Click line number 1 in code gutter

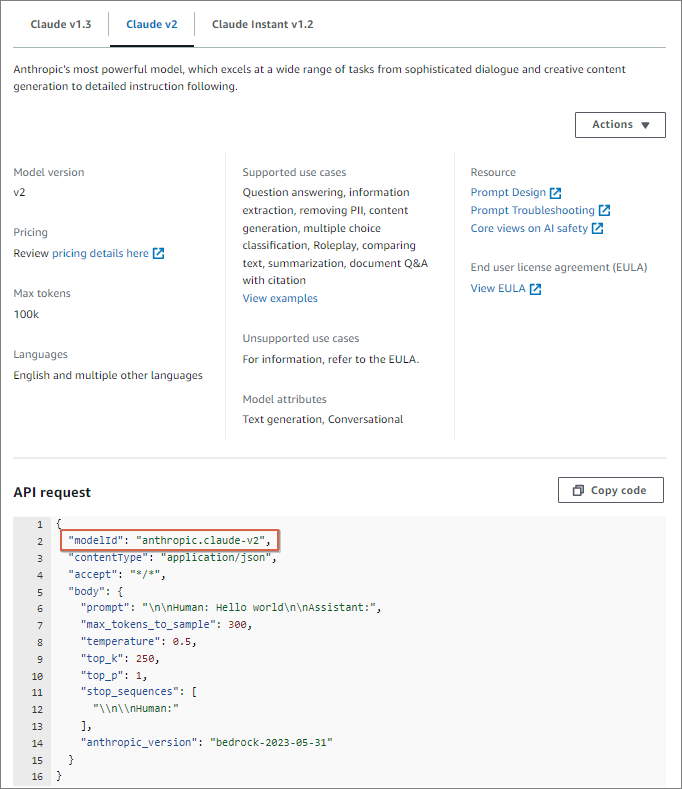(x=40, y=524)
